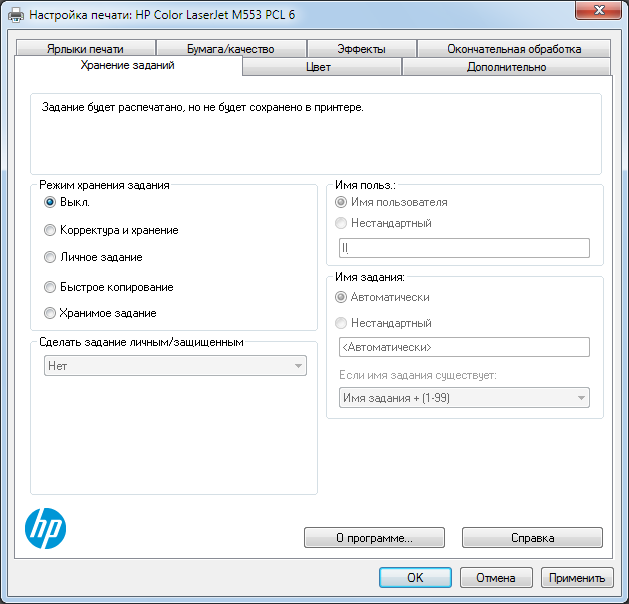Open the Имя задания + (1-99) dropdown
This screenshot has width=629, height=604.
pyautogui.click(x=463, y=398)
